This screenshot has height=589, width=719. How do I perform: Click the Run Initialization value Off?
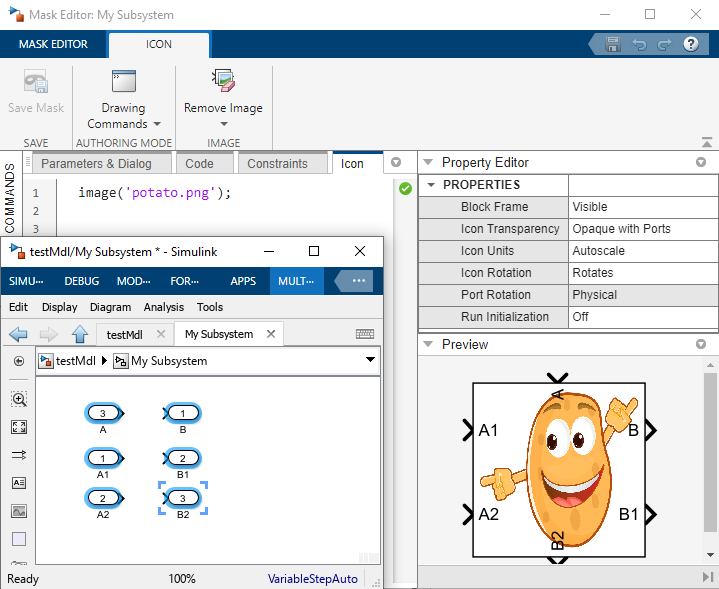point(643,317)
